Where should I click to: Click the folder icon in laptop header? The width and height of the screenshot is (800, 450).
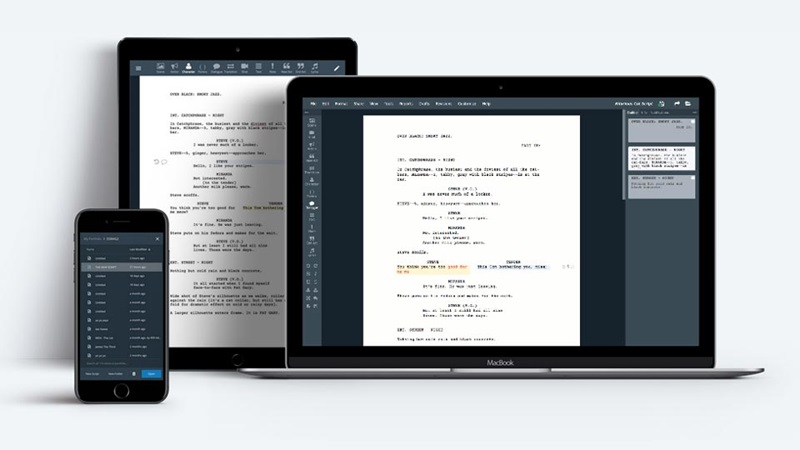[x=688, y=104]
